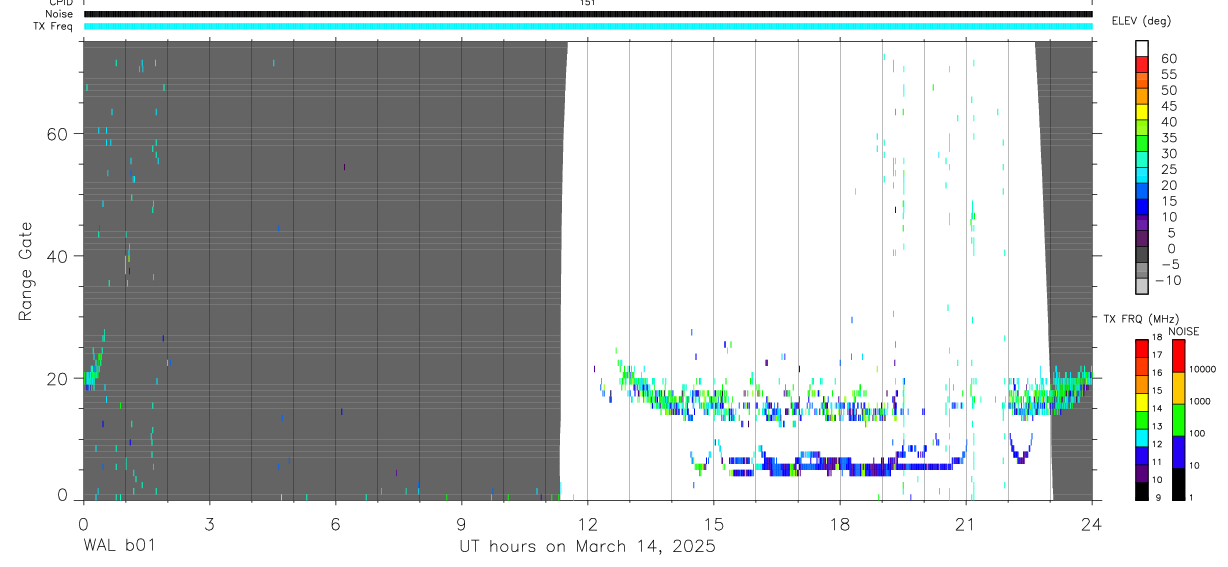Image resolution: width=1228 pixels, height=567 pixels.
Task: Click value 10000 on the NOISE scale
Action: tap(1203, 370)
